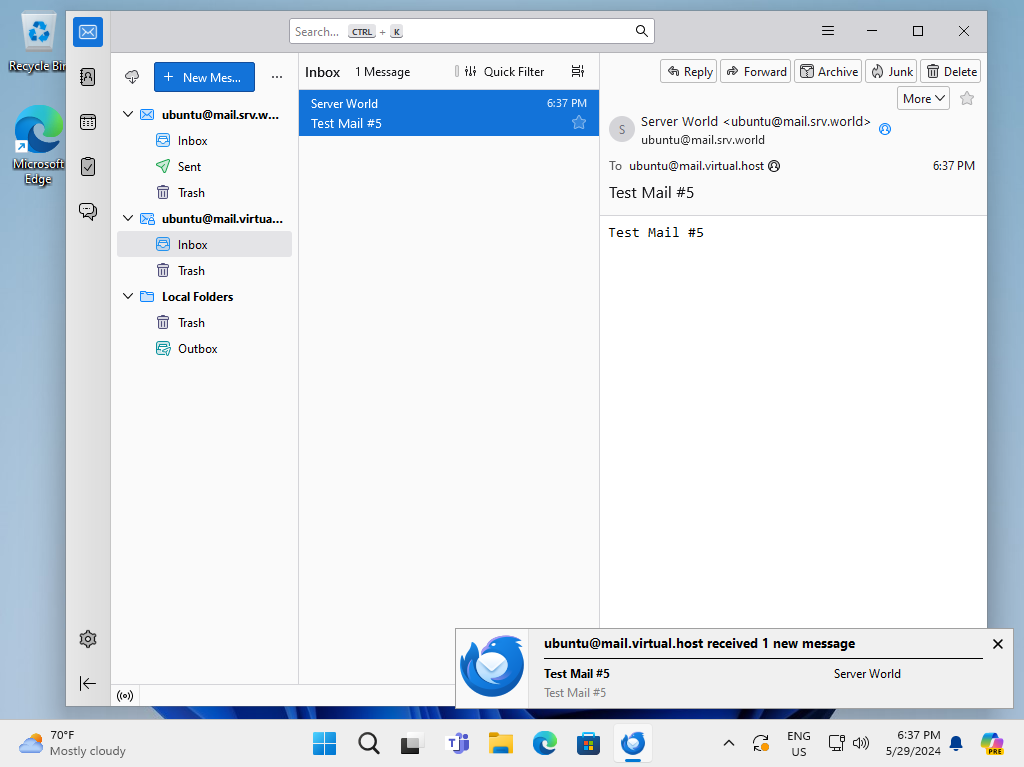Screen dimensions: 1024x767
Task: Open folder pane options ellipsis
Action: [x=277, y=77]
